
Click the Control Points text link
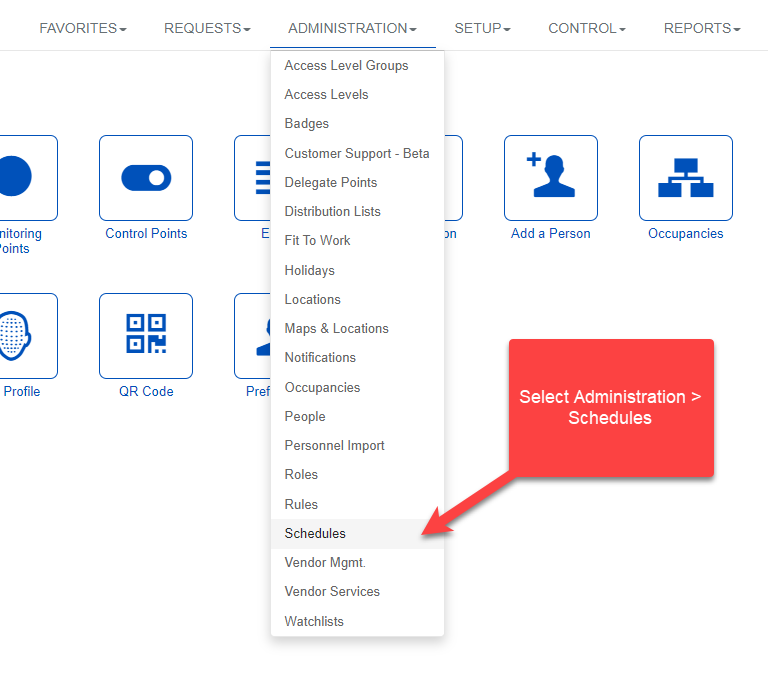(146, 234)
